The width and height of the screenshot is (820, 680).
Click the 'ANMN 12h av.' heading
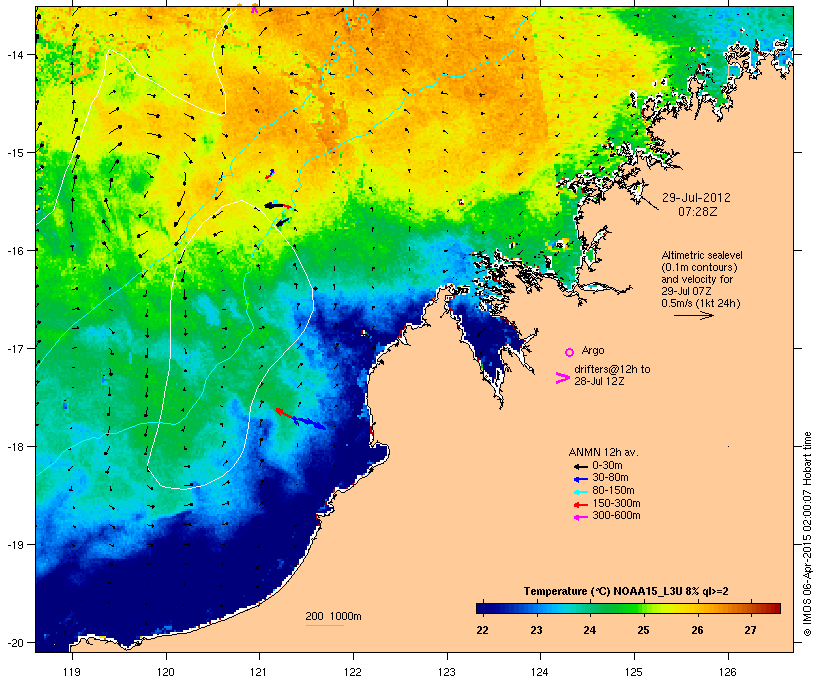(x=603, y=452)
